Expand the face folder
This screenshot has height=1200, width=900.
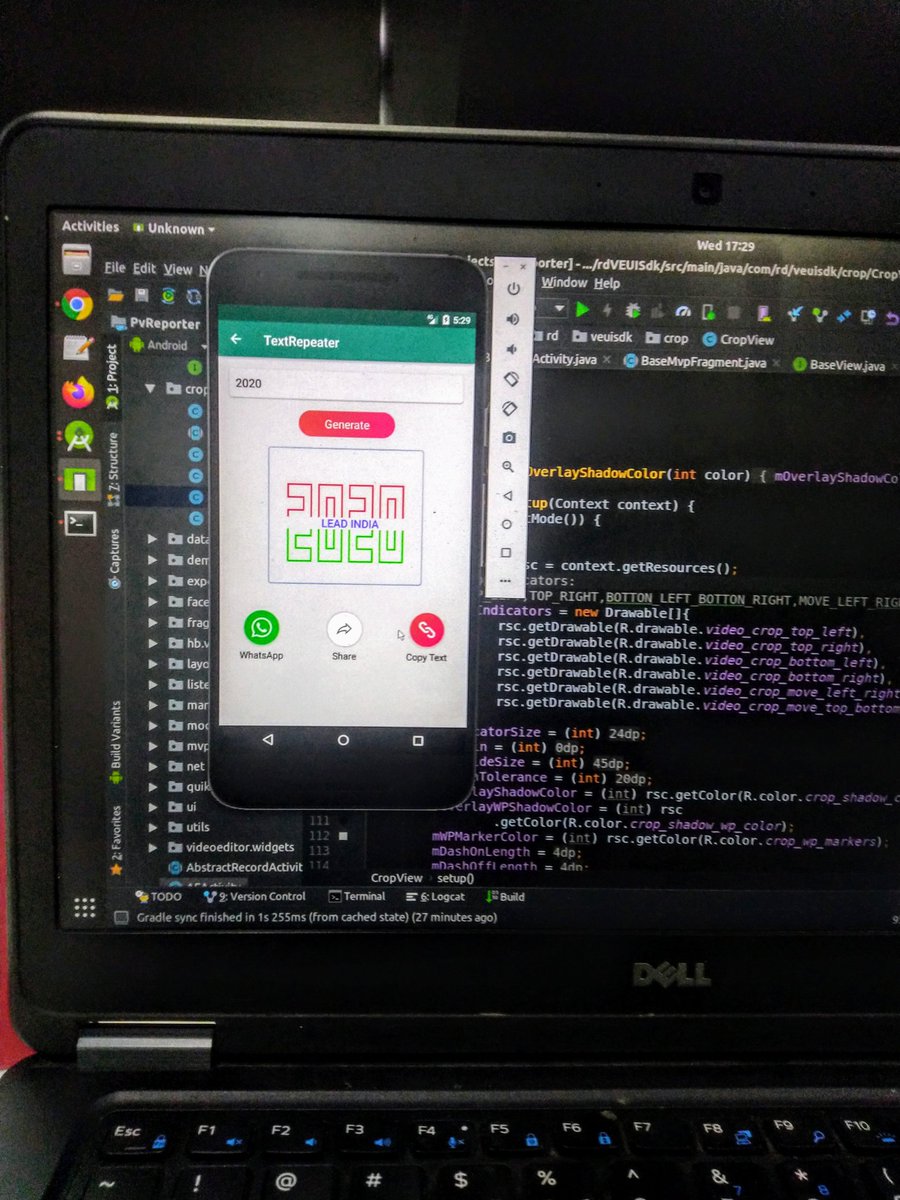tap(153, 602)
